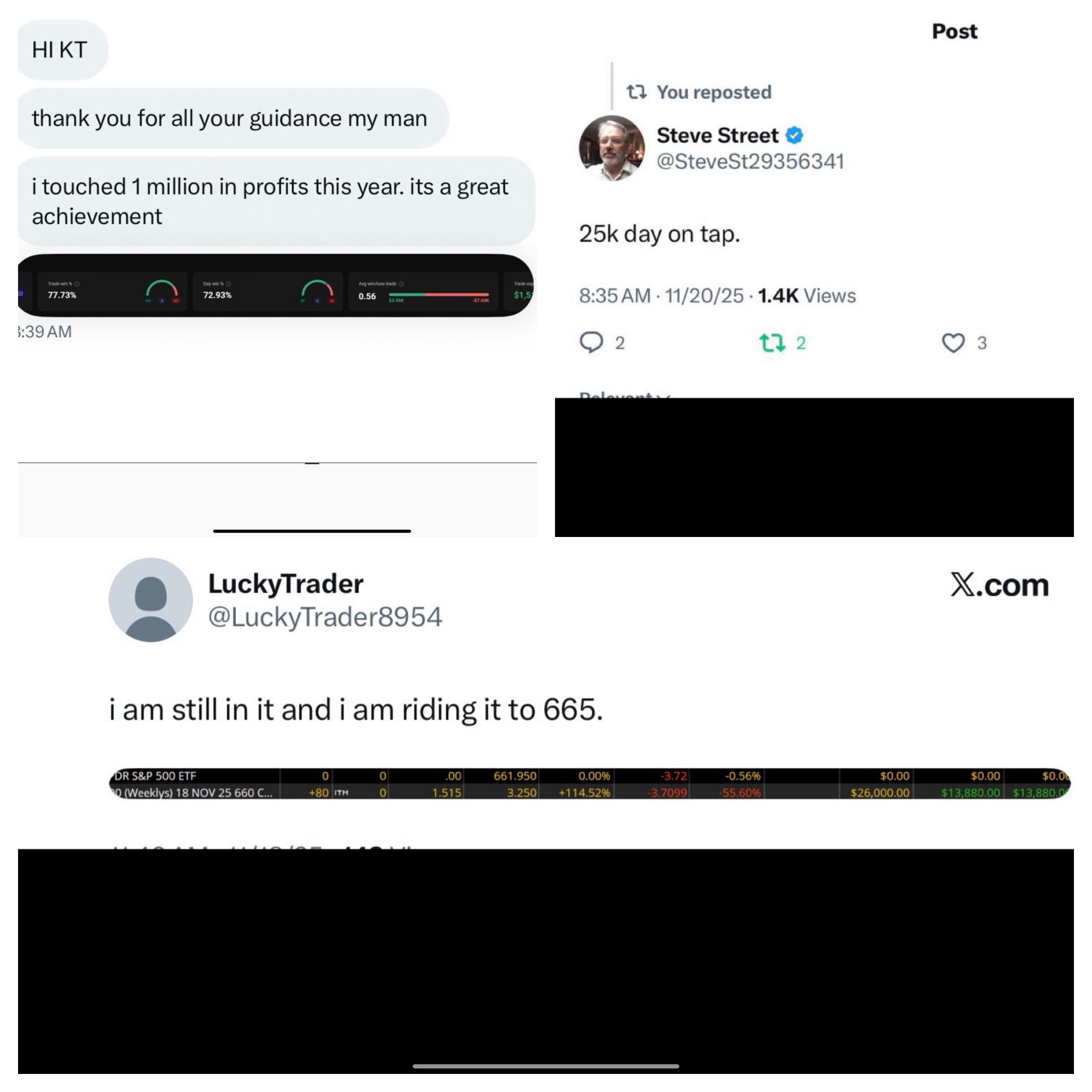Click the 'HI KT' message bubble
The image size is (1092, 1092).
click(62, 50)
